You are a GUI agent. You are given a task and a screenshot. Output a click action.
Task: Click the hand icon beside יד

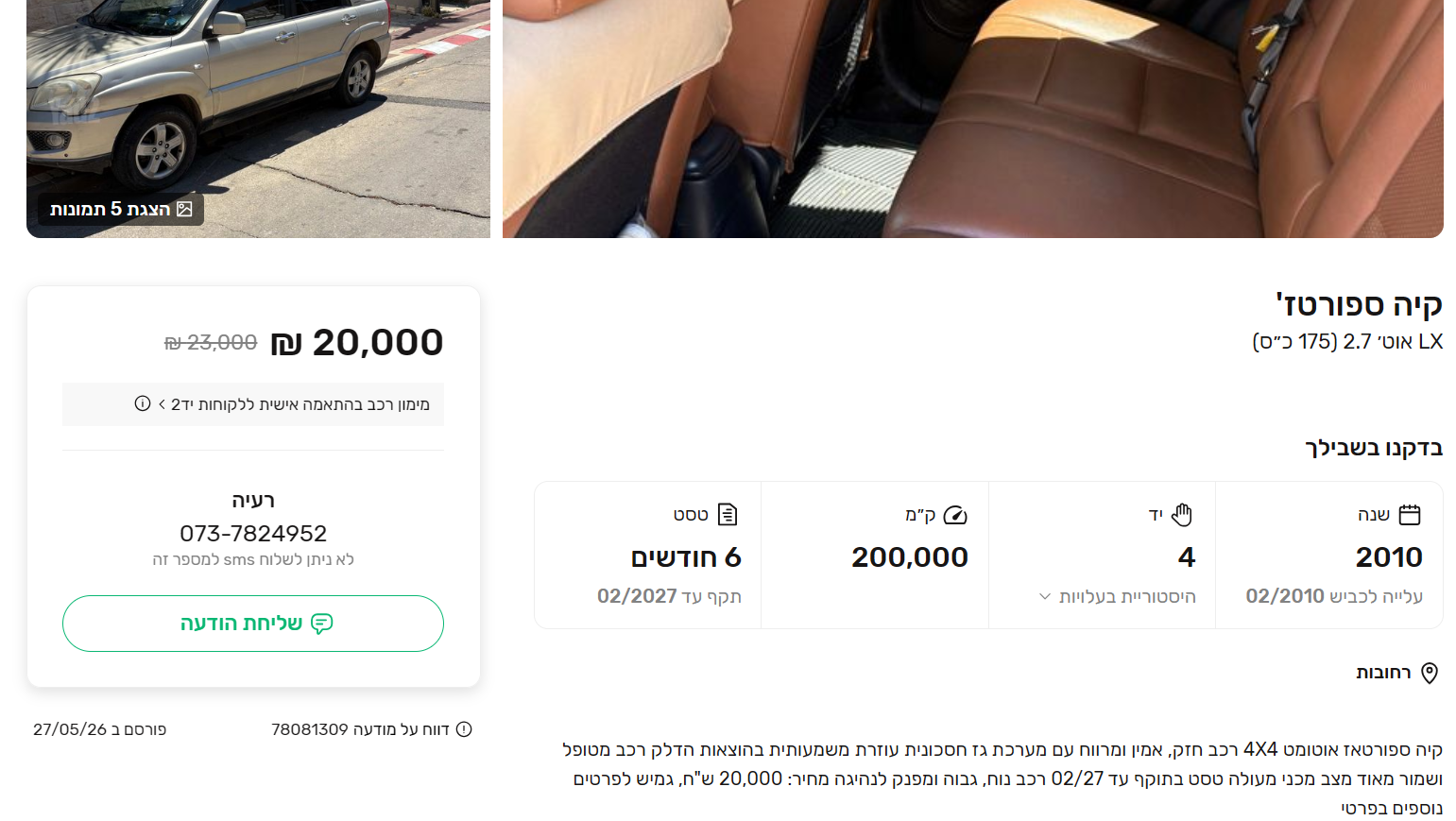click(x=1182, y=515)
